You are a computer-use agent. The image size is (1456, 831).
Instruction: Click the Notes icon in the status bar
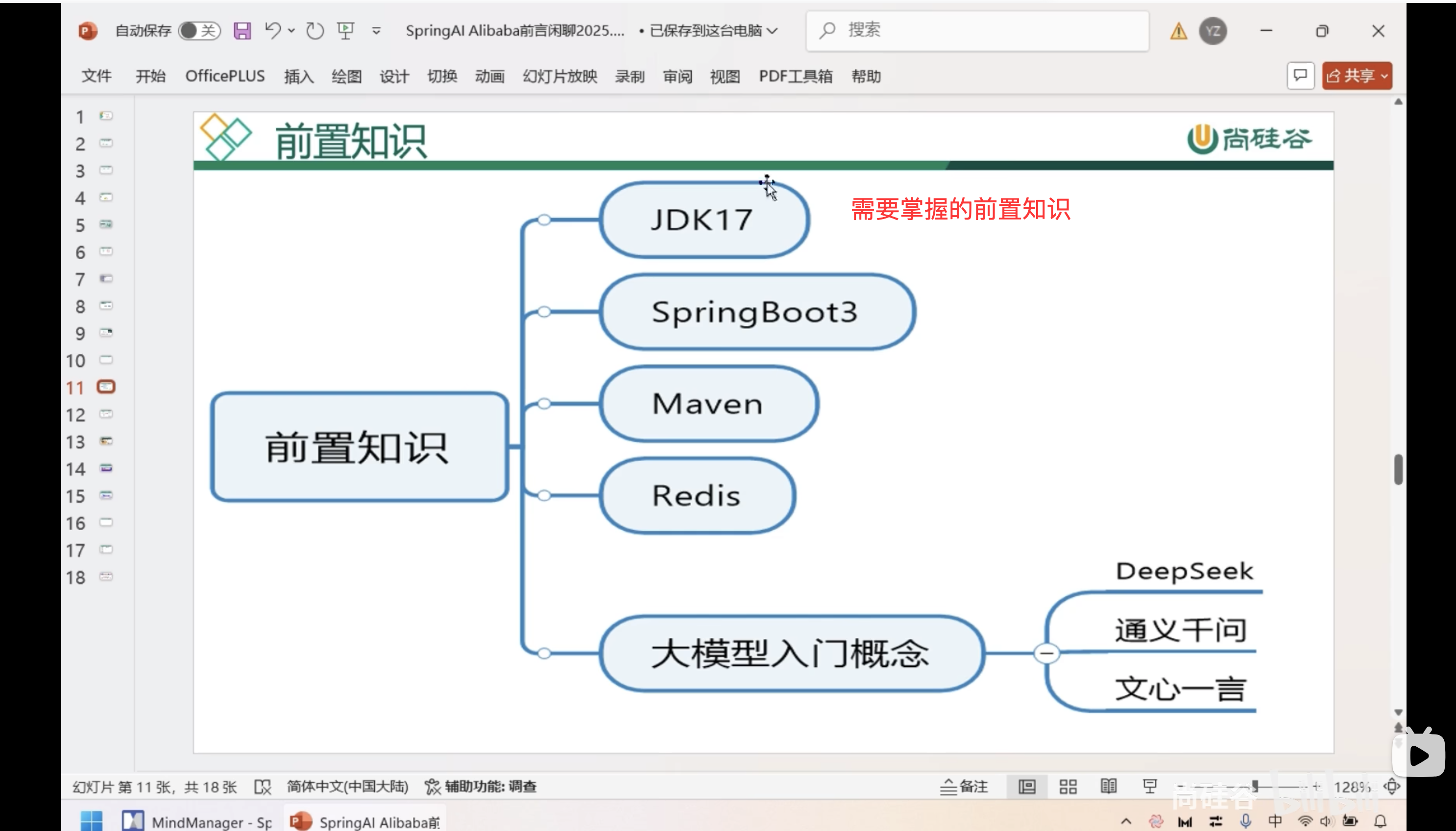(x=965, y=786)
